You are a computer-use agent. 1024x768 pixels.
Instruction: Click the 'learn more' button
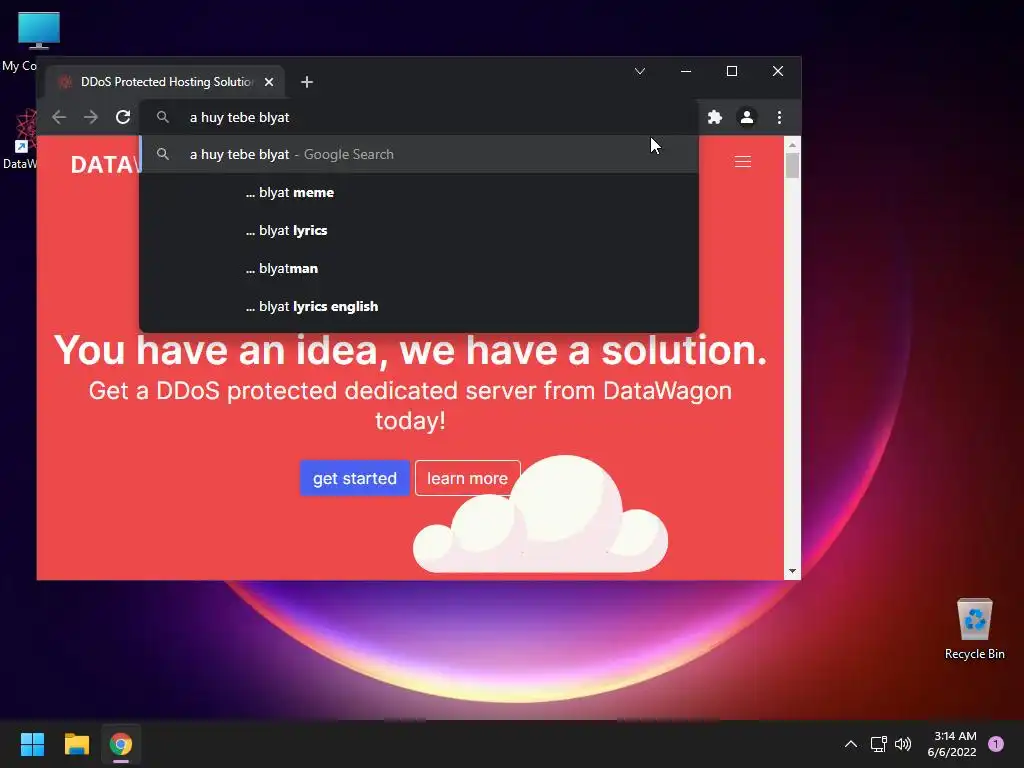click(468, 478)
